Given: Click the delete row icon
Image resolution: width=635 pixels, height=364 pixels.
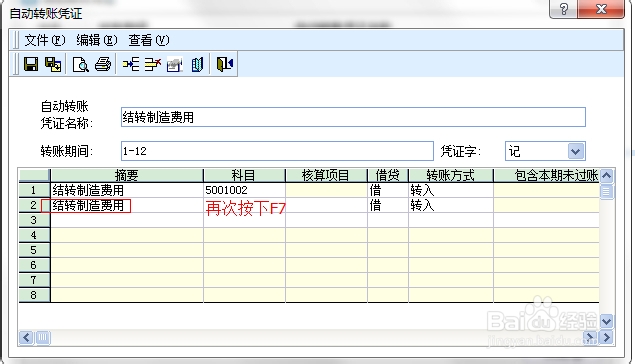Looking at the screenshot, I should (153, 64).
